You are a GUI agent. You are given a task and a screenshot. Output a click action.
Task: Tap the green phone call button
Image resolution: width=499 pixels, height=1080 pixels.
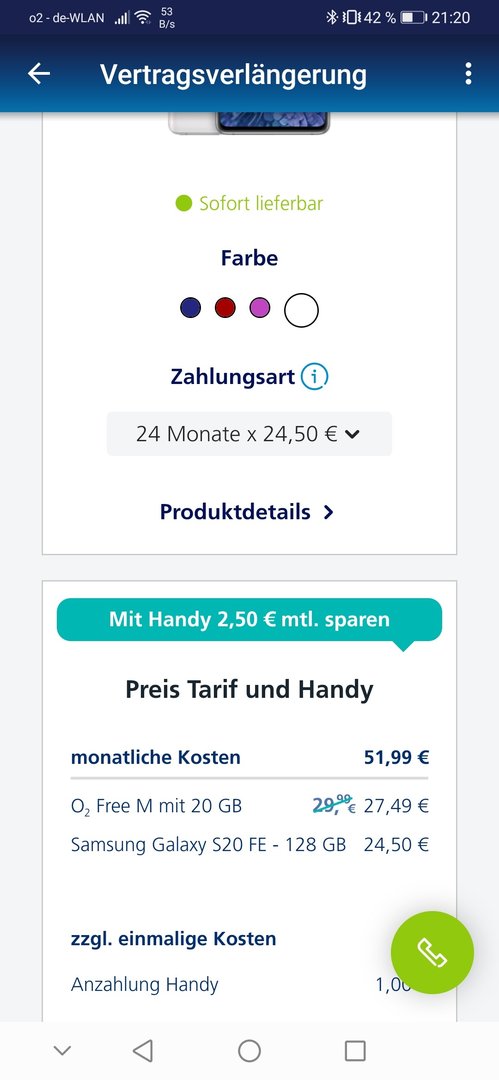pyautogui.click(x=432, y=953)
